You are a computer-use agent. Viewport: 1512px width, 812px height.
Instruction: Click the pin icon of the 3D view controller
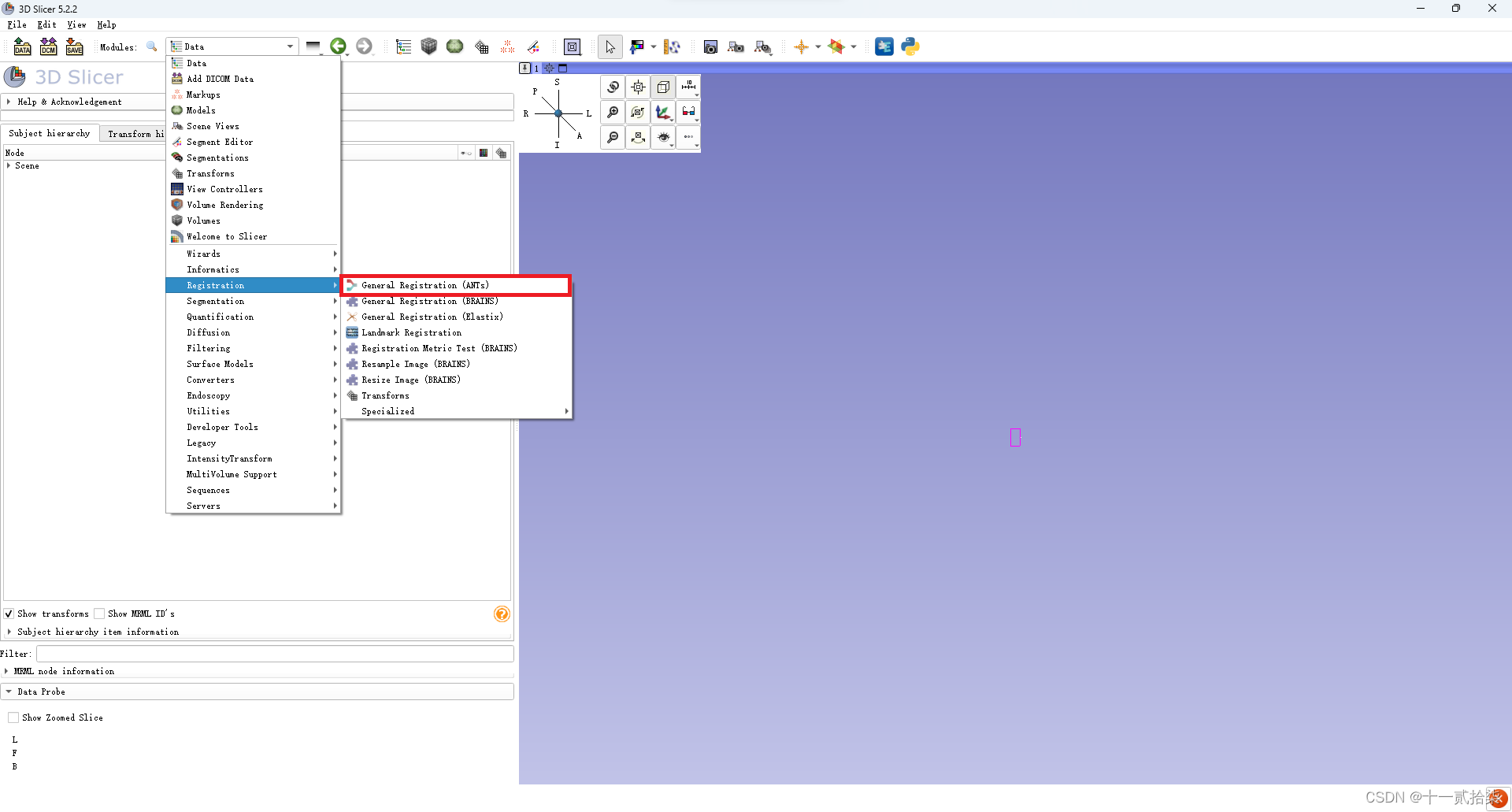[x=525, y=69]
